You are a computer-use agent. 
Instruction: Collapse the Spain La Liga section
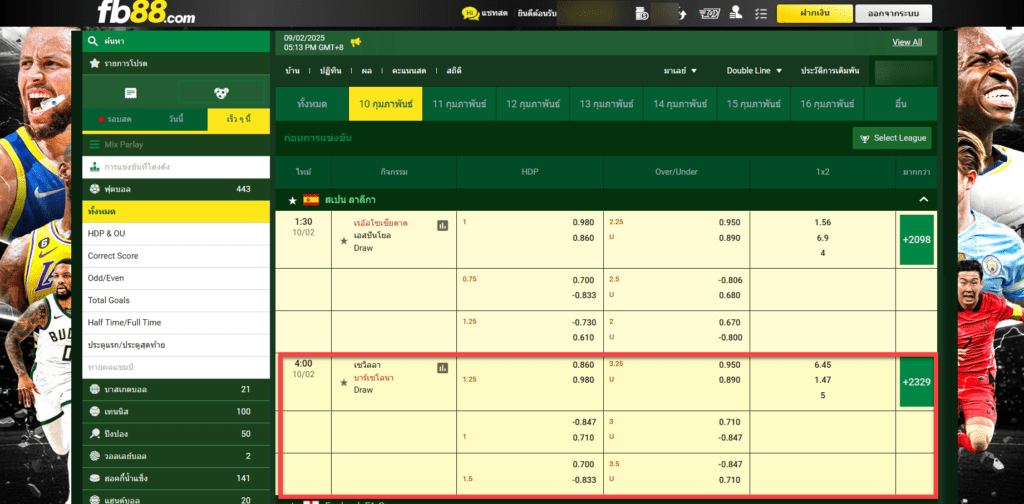pos(923,199)
